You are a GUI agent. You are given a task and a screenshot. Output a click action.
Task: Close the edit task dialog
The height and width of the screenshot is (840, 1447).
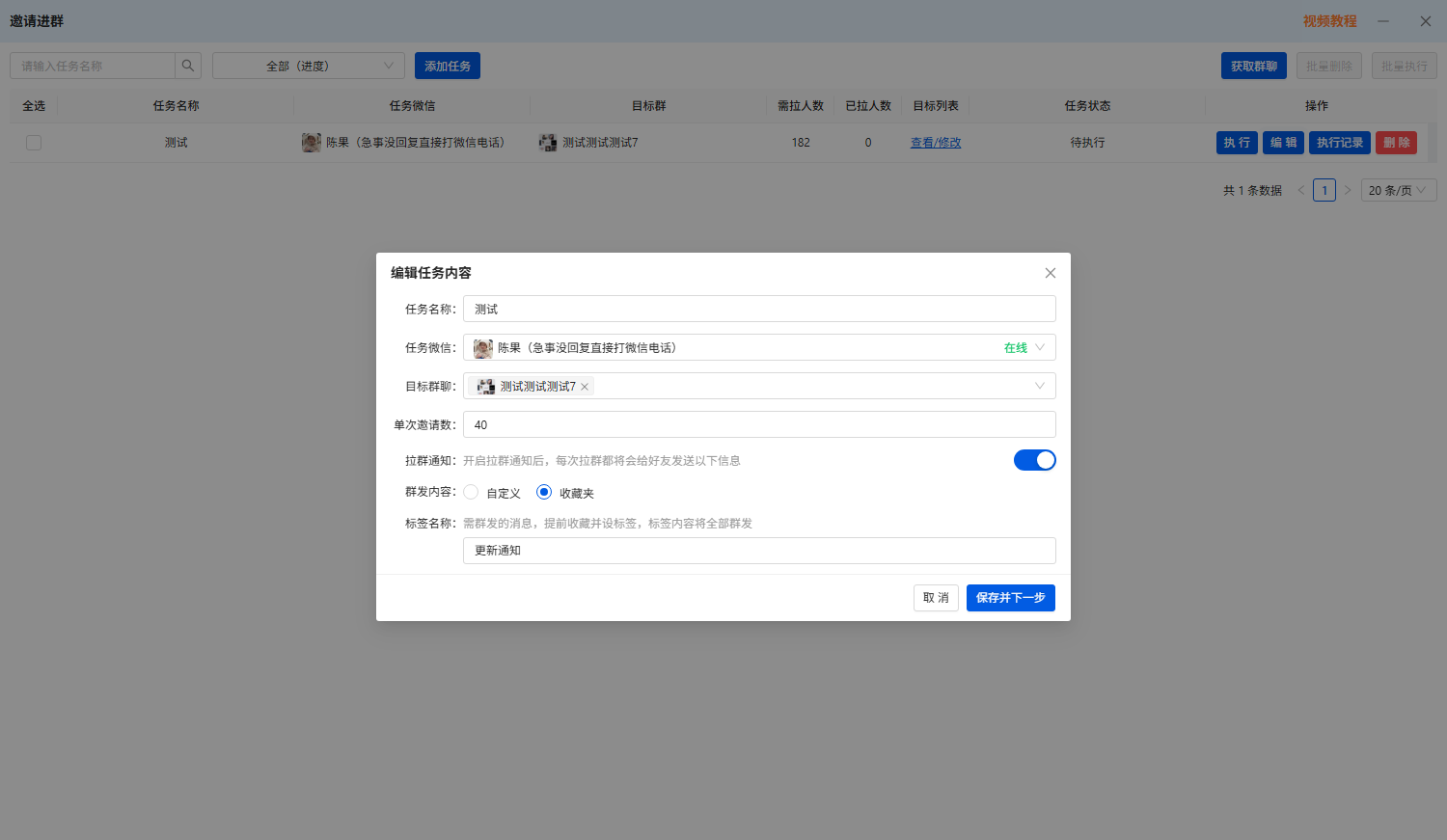(x=1051, y=273)
